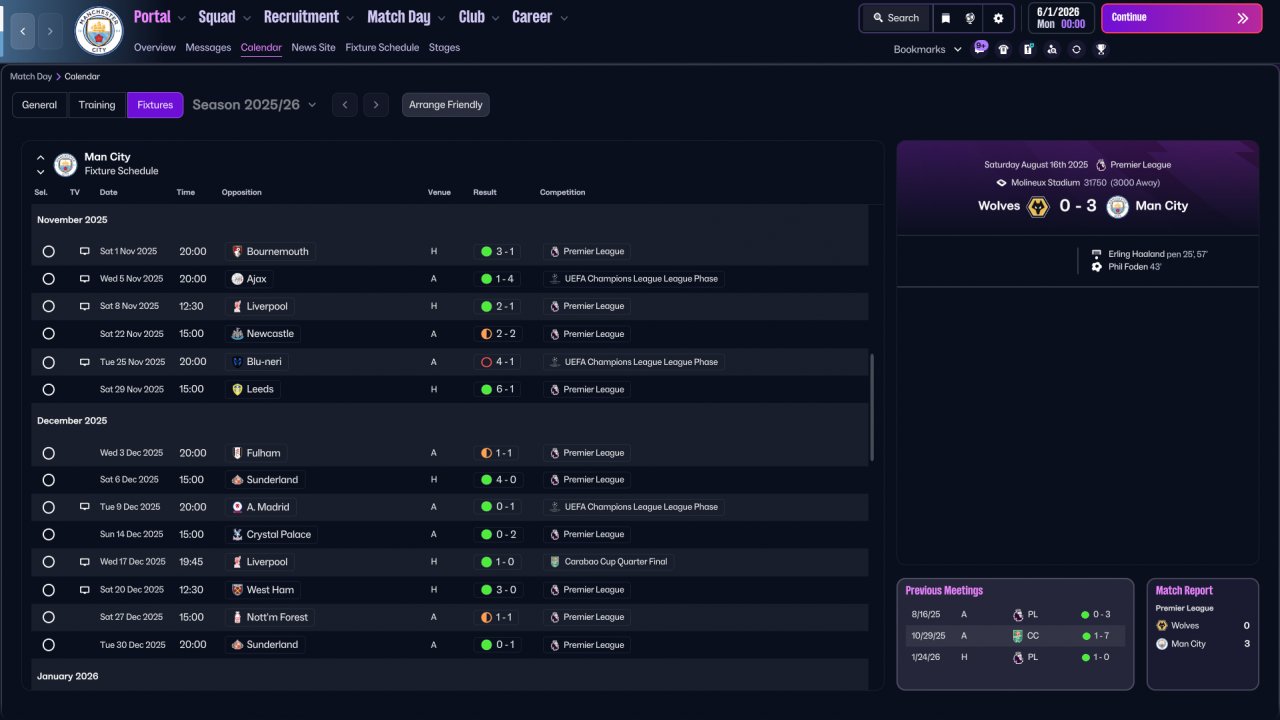Select the radio button for Bournemouth fixture
The image size is (1280, 720).
(x=48, y=251)
